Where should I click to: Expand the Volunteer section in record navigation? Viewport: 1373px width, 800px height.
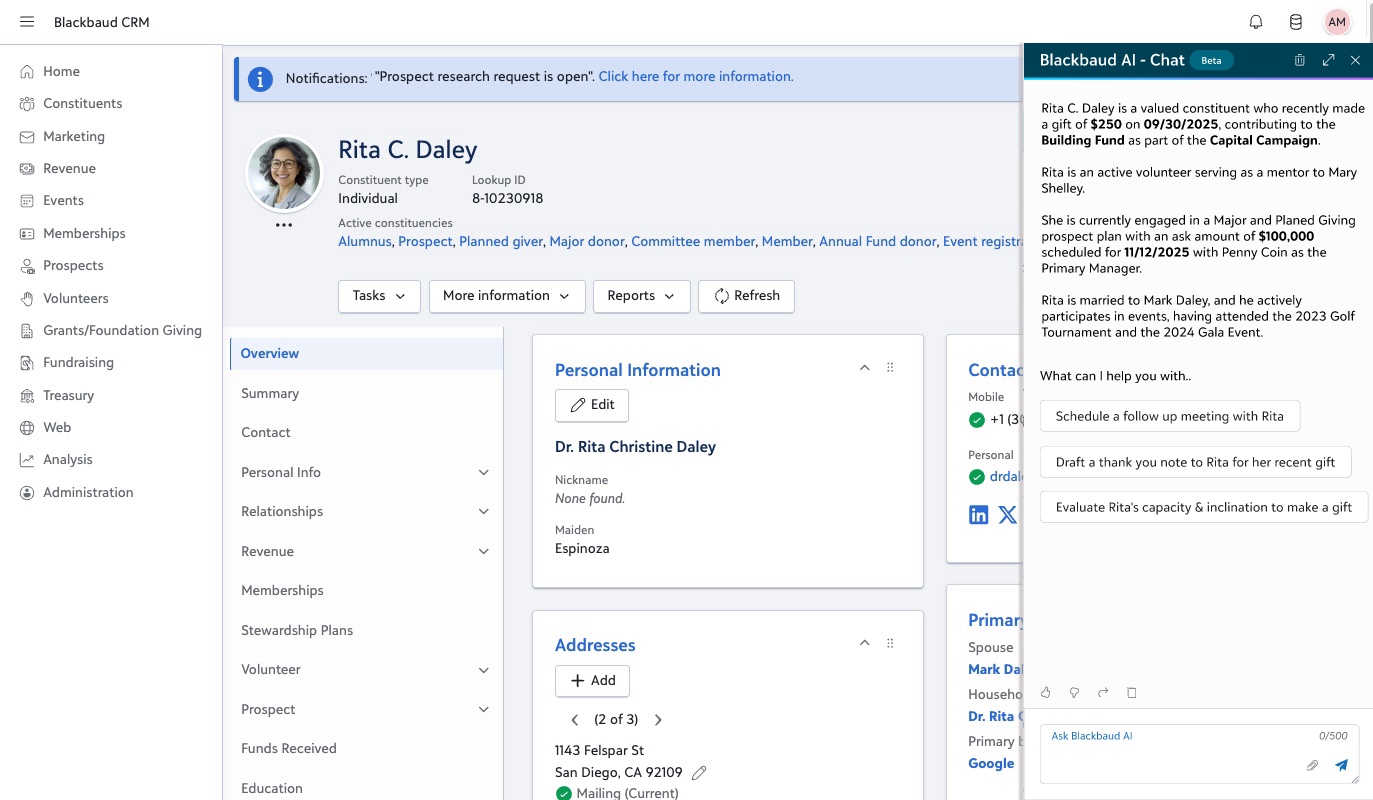[x=484, y=670]
